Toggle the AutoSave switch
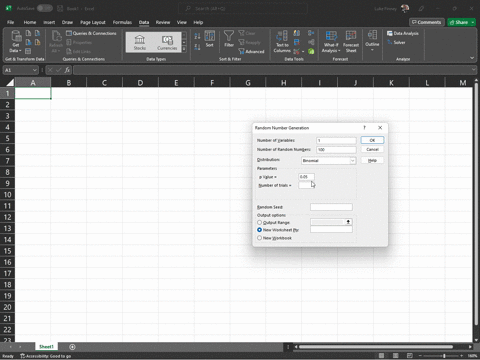This screenshot has height=360, width=480. click(45, 8)
